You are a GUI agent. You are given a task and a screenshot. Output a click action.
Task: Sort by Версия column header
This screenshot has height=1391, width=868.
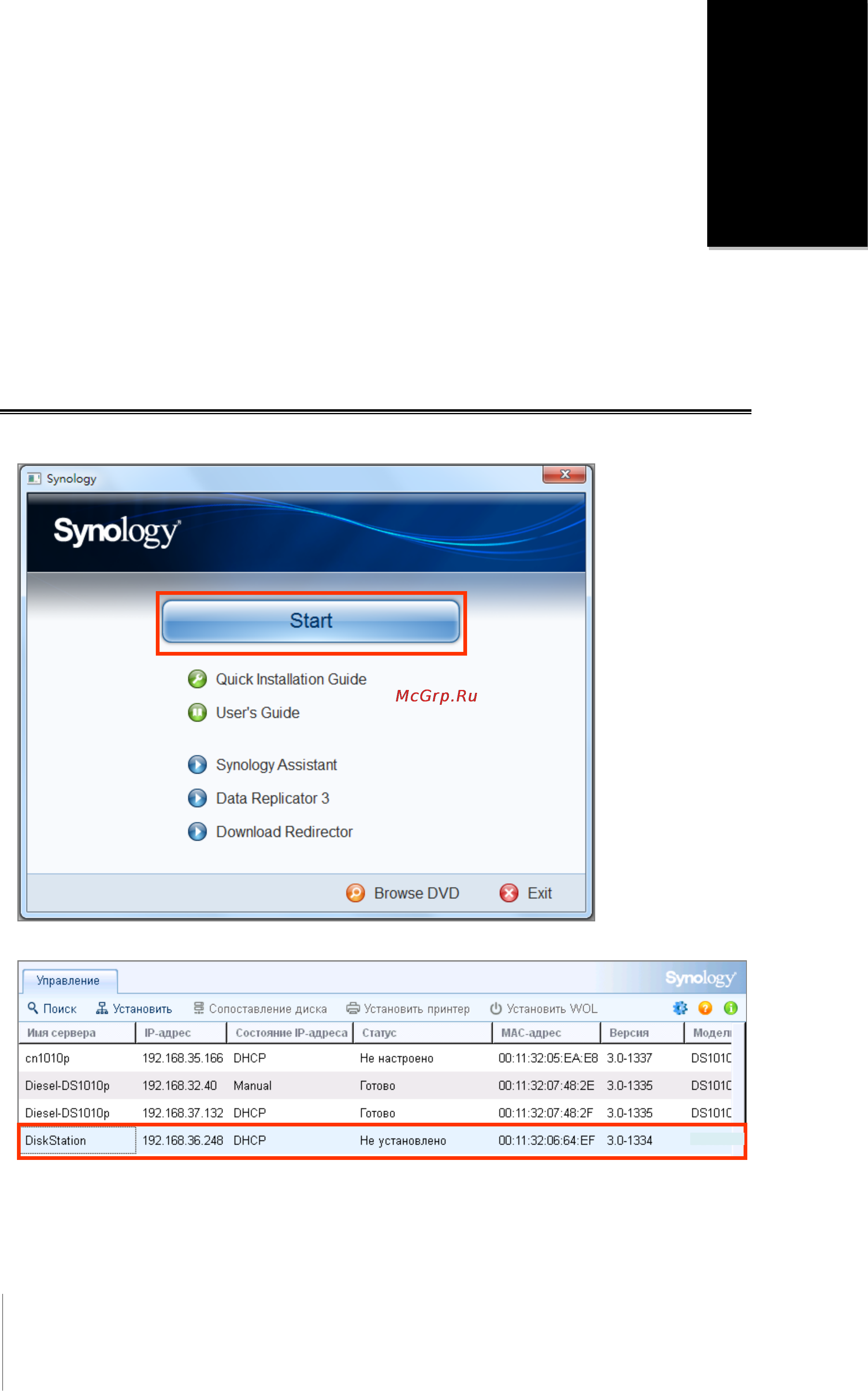point(643,1033)
